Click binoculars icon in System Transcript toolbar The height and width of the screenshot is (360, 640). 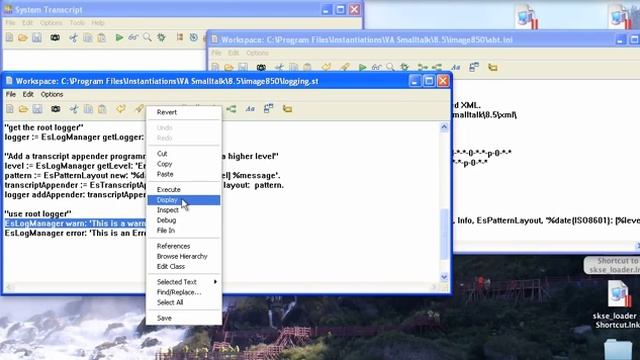55,38
